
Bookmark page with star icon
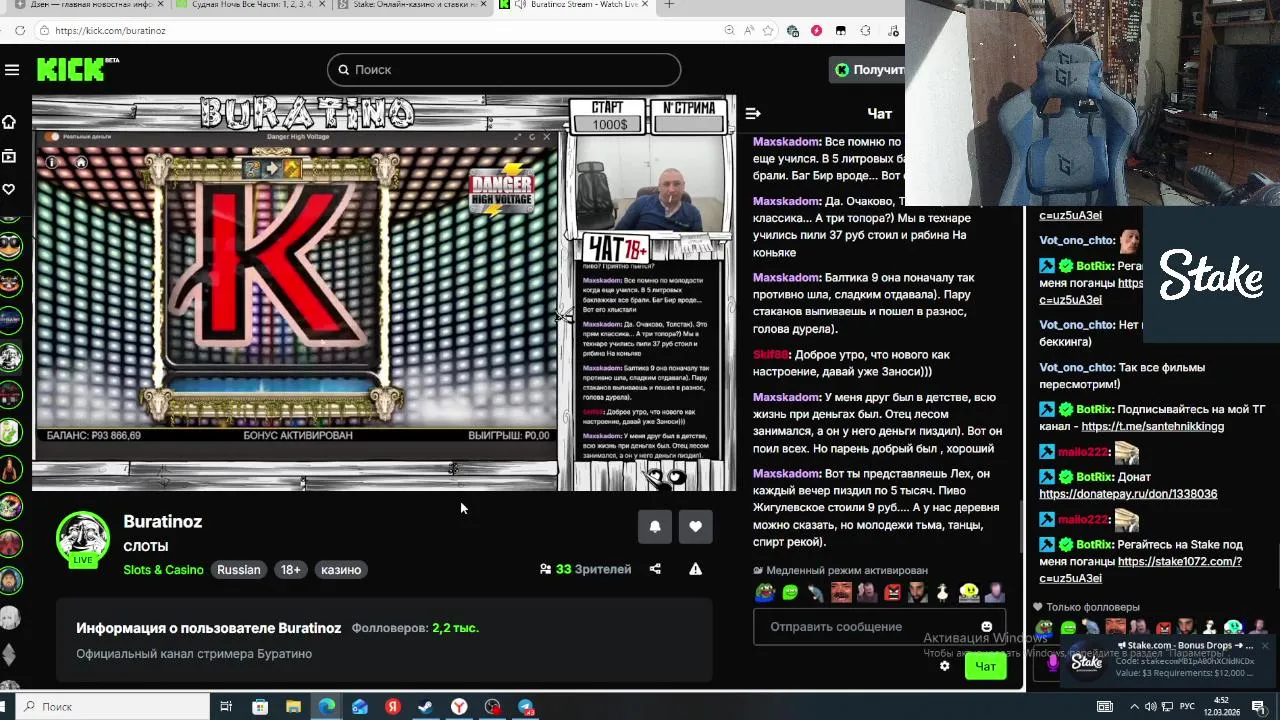tap(769, 31)
